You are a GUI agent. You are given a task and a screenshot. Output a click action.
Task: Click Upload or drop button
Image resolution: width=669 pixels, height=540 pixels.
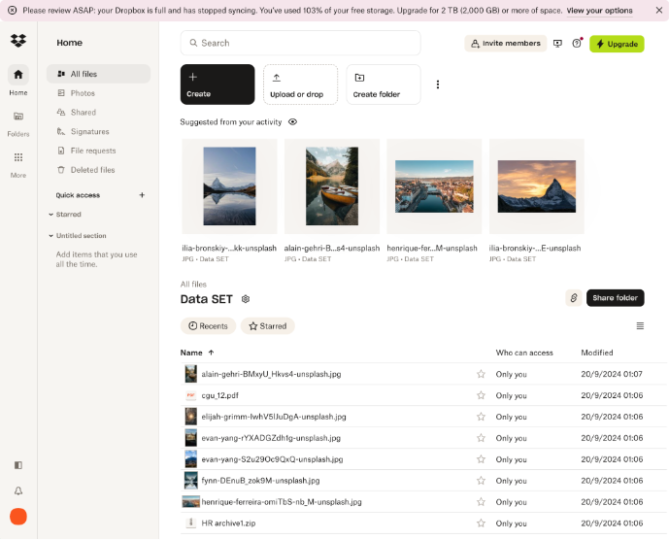click(x=300, y=84)
